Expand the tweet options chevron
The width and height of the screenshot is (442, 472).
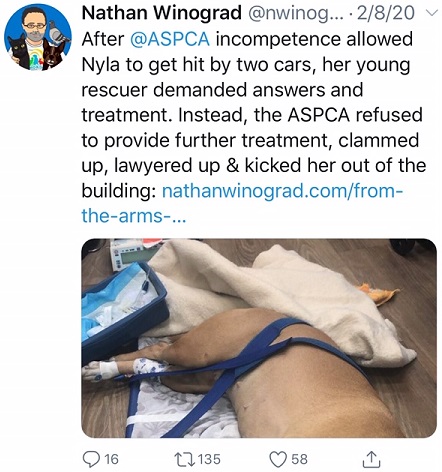click(432, 13)
